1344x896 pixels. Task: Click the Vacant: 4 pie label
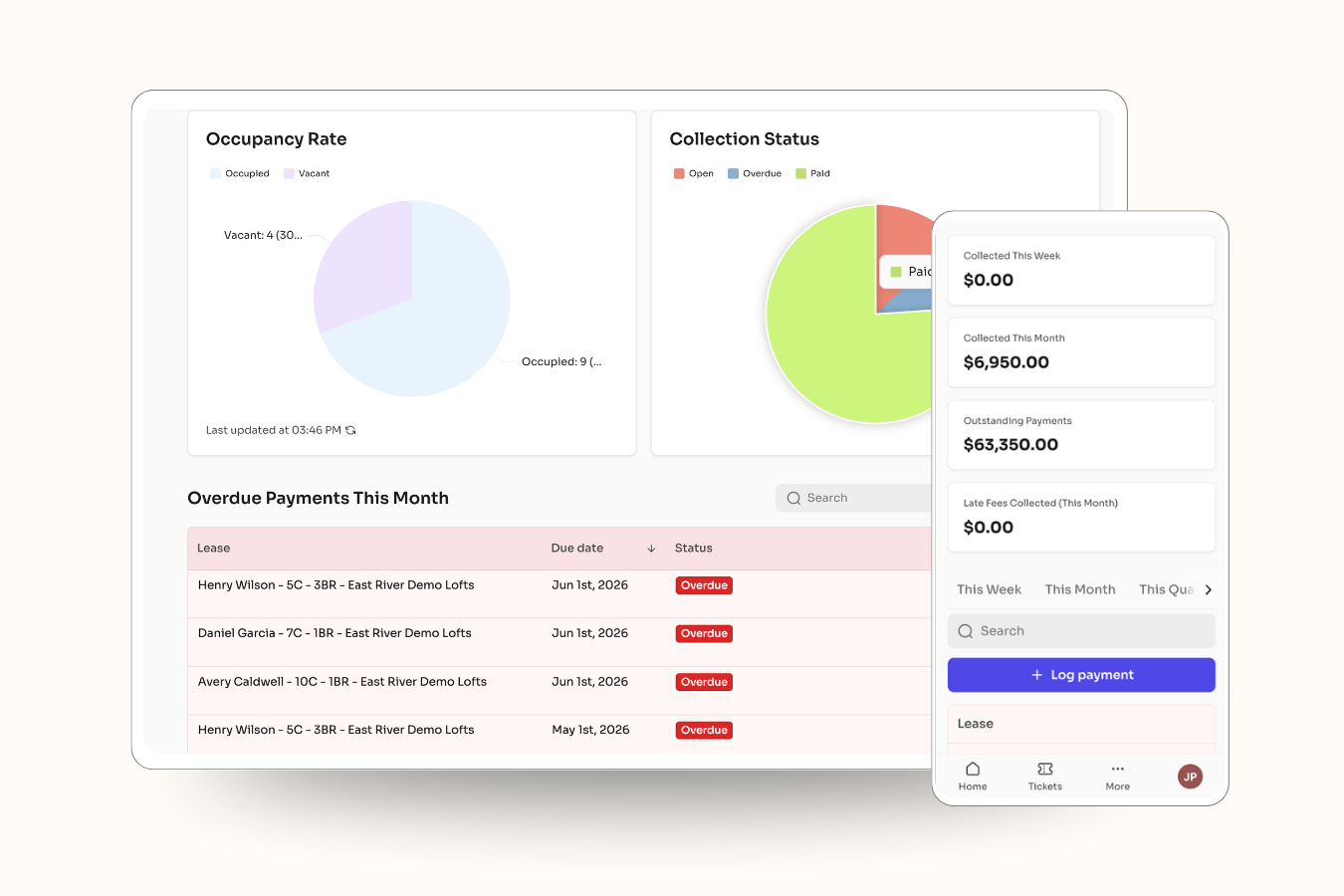(x=263, y=236)
